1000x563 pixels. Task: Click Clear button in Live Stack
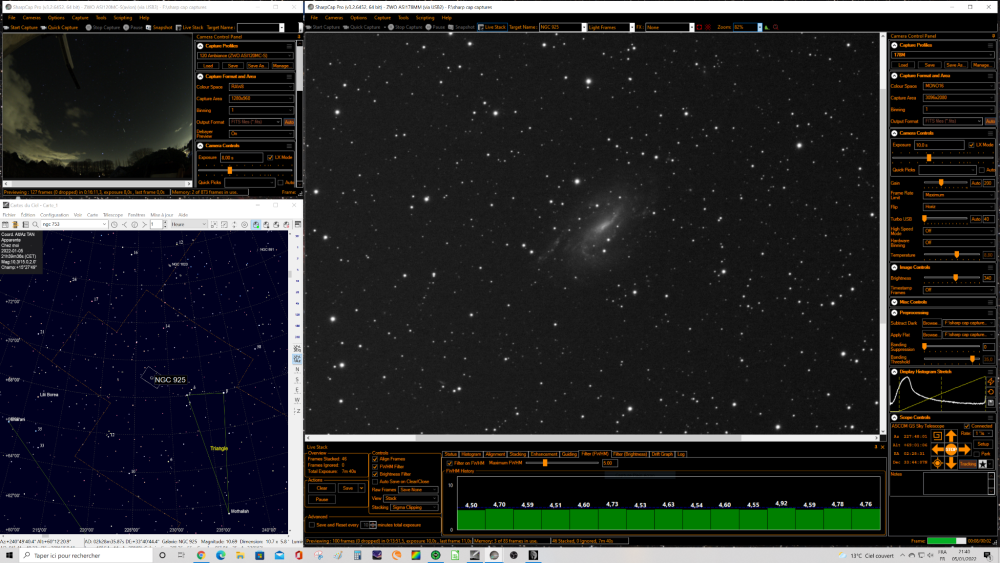pyautogui.click(x=321, y=488)
